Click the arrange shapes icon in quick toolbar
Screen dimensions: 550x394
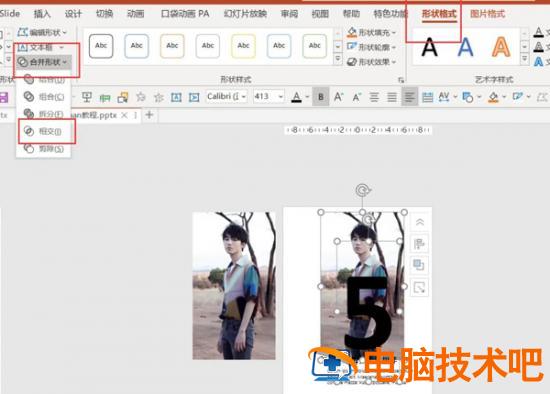(x=467, y=97)
